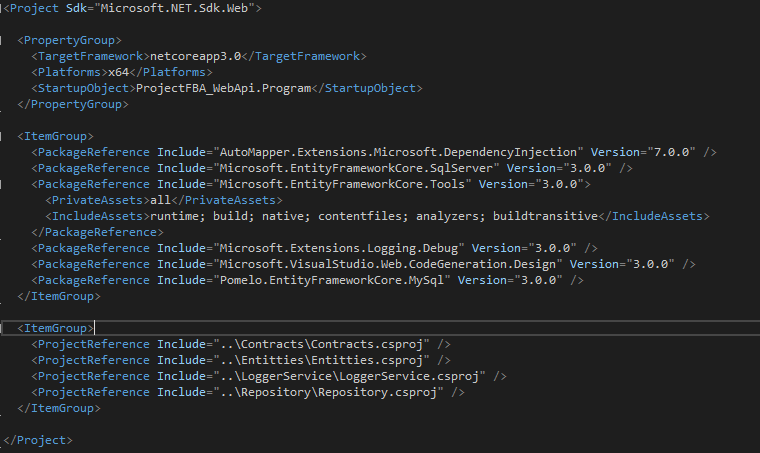760x453 pixels.
Task: Click the ..\Repository\Repository.csproj reference path
Action: [x=328, y=392]
